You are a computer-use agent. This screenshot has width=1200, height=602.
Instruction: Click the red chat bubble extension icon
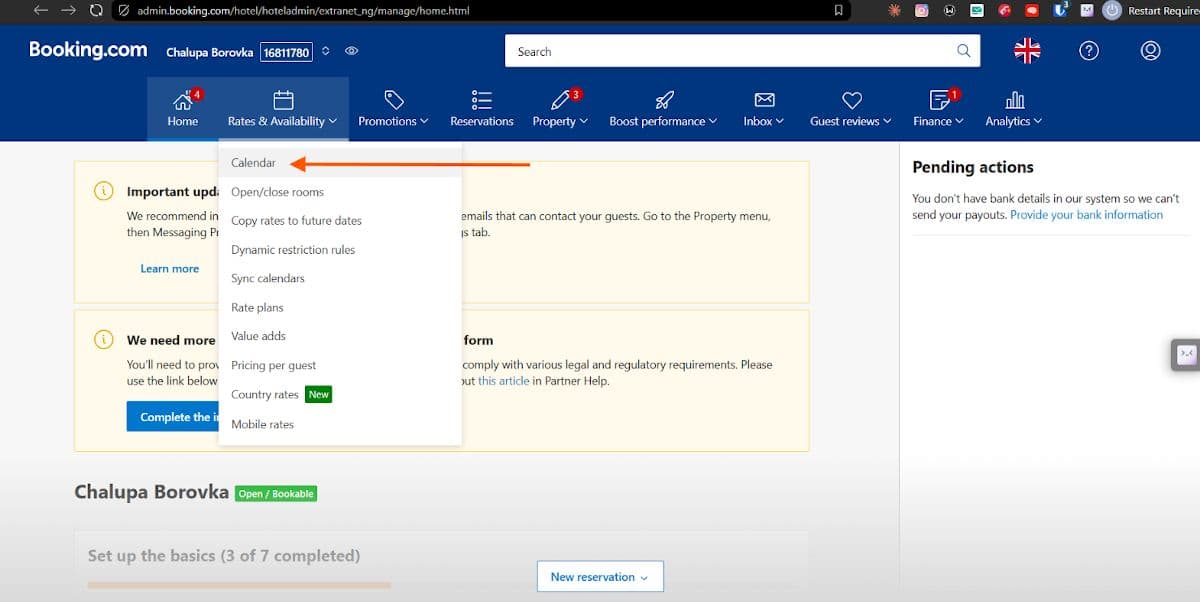(x=1032, y=10)
